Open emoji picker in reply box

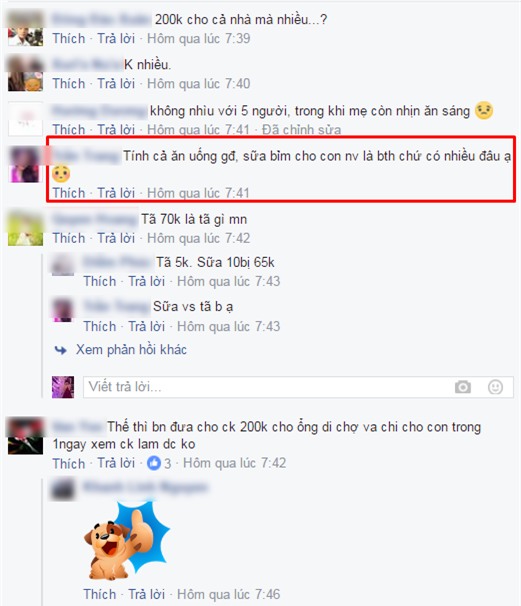pyautogui.click(x=495, y=386)
